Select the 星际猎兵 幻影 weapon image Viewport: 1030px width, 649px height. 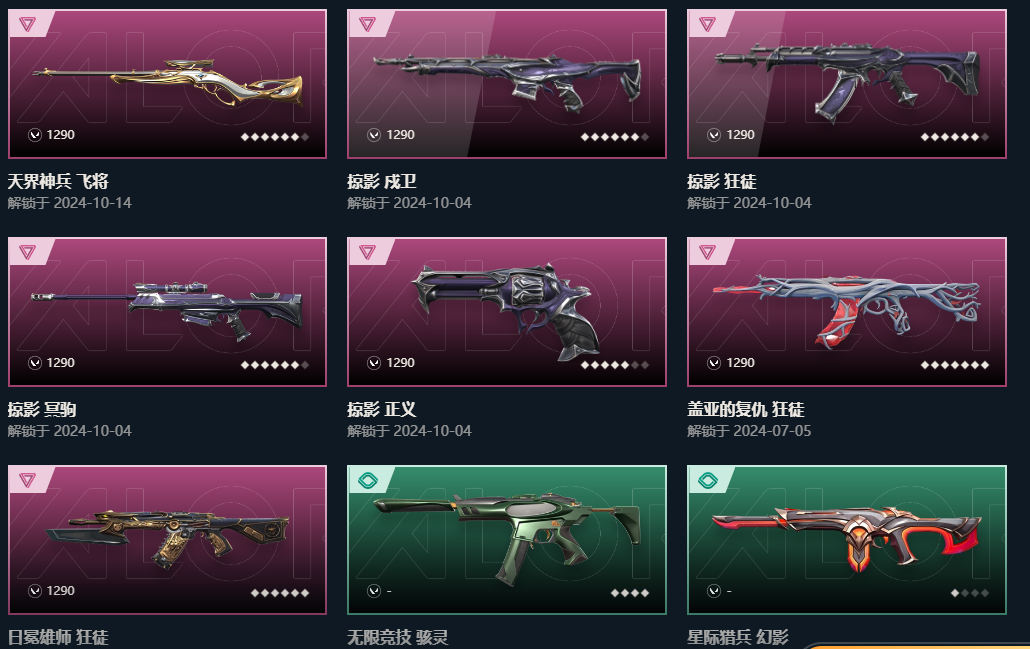pyautogui.click(x=846, y=535)
